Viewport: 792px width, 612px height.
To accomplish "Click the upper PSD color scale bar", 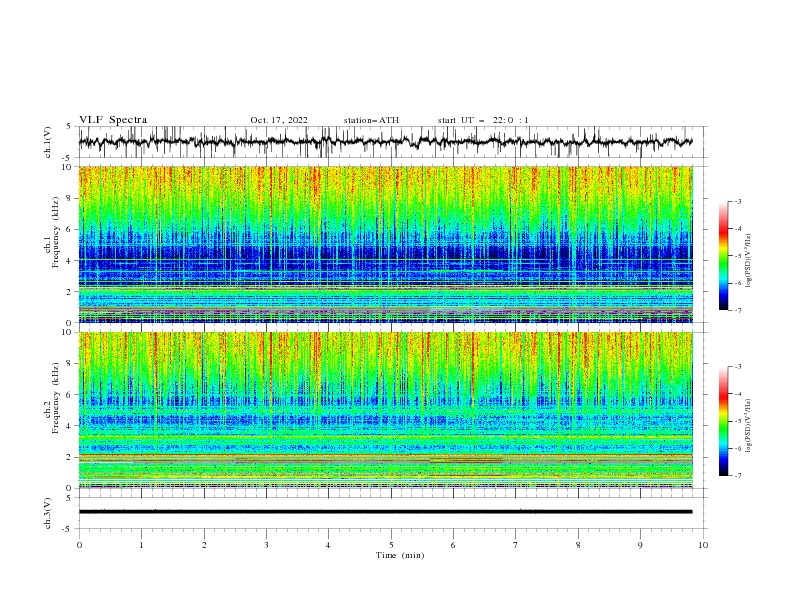I will point(724,256).
